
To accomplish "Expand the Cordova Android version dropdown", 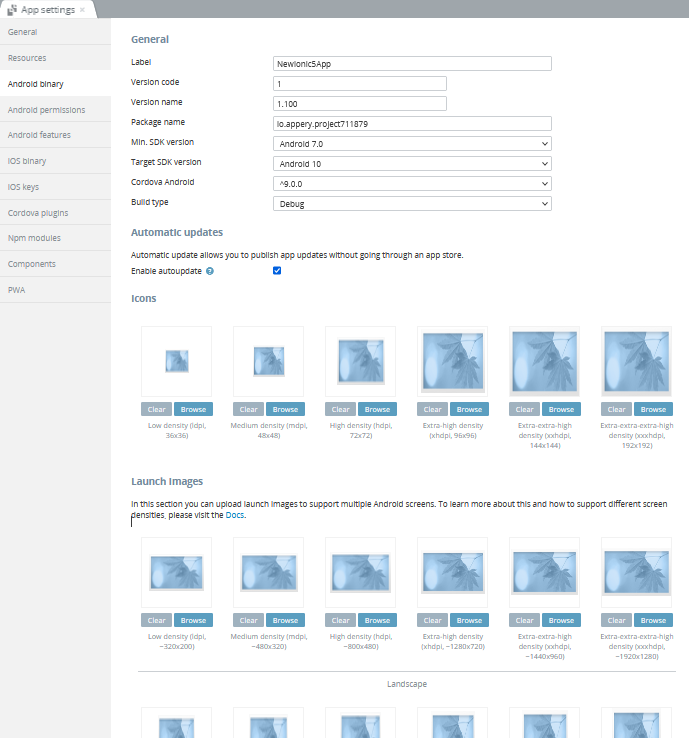I will tap(412, 184).
